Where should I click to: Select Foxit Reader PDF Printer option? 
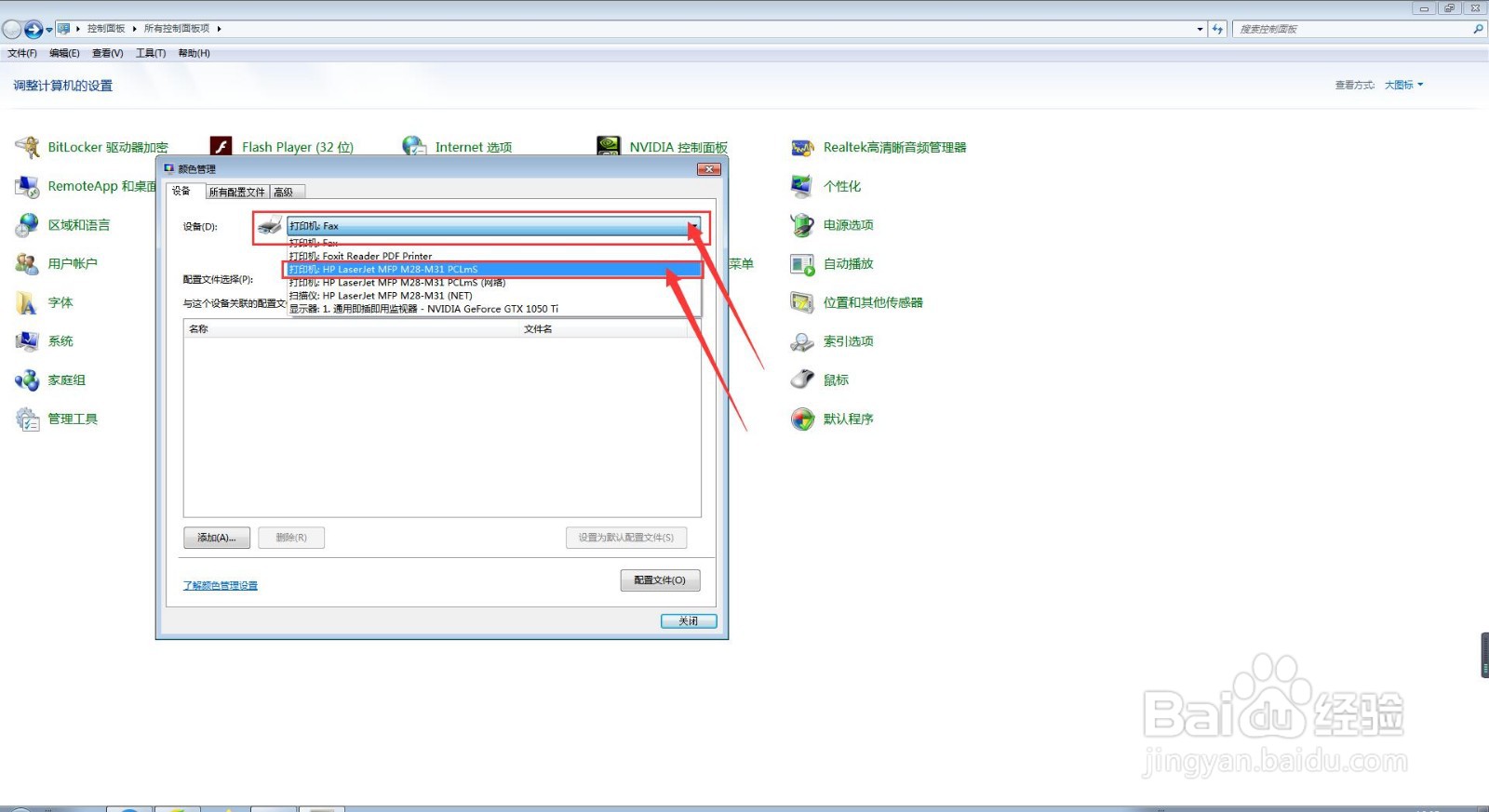[x=494, y=256]
